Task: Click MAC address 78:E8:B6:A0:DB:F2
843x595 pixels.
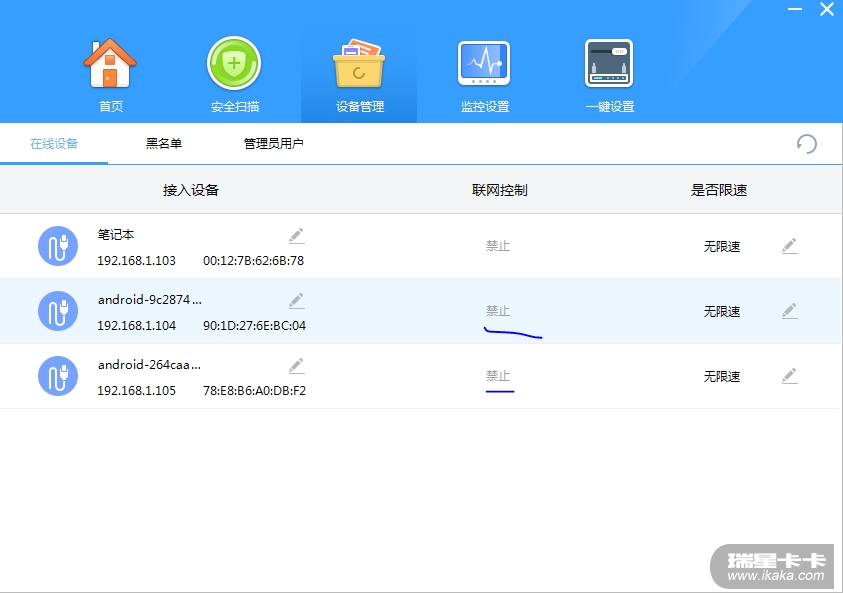Action: pos(254,391)
